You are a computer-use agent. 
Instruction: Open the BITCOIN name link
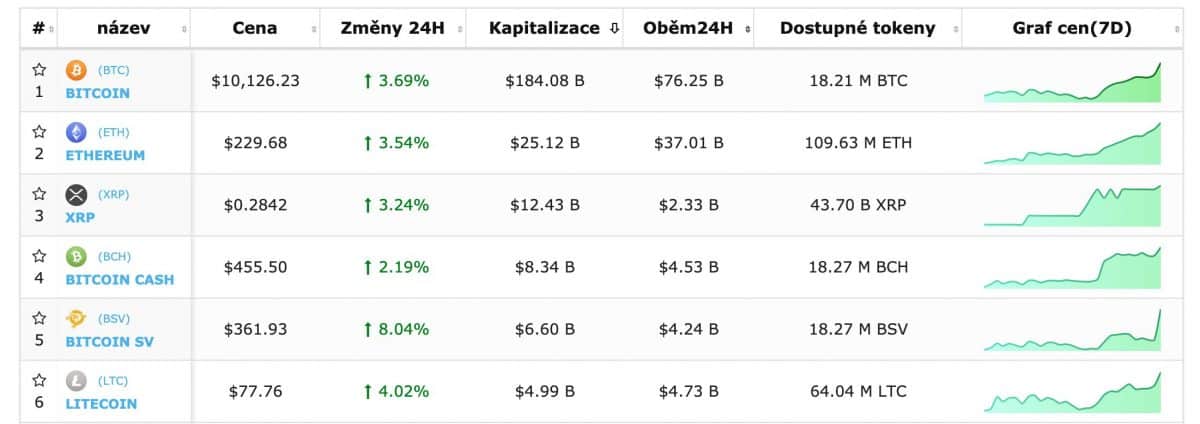(97, 93)
